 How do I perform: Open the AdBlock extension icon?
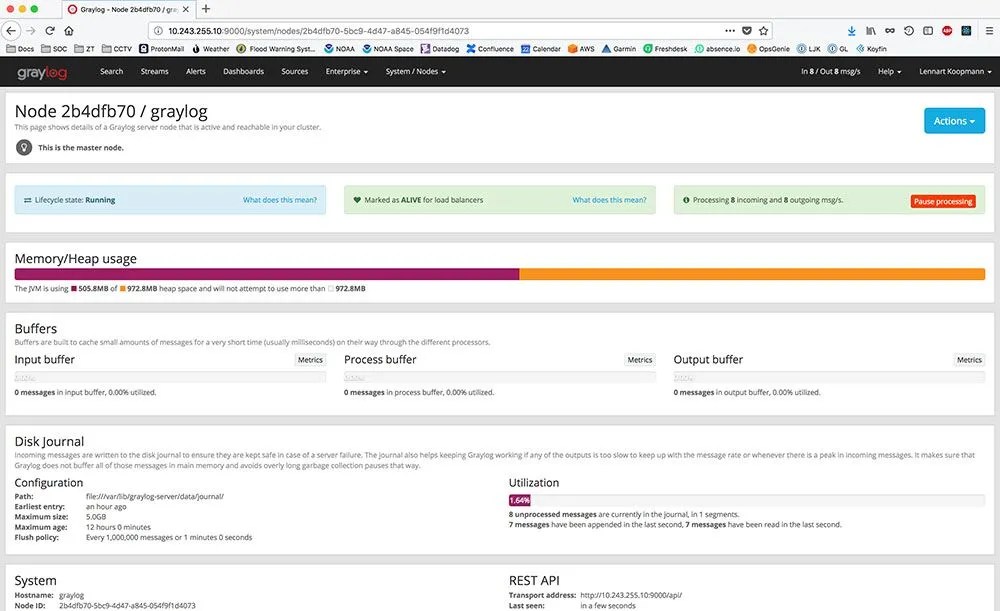(947, 31)
